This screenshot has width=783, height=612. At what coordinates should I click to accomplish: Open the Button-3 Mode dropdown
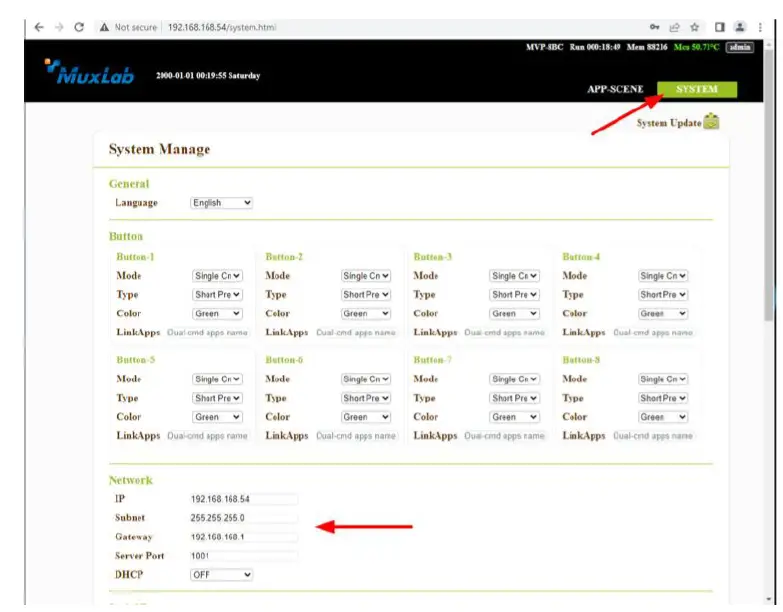[514, 276]
